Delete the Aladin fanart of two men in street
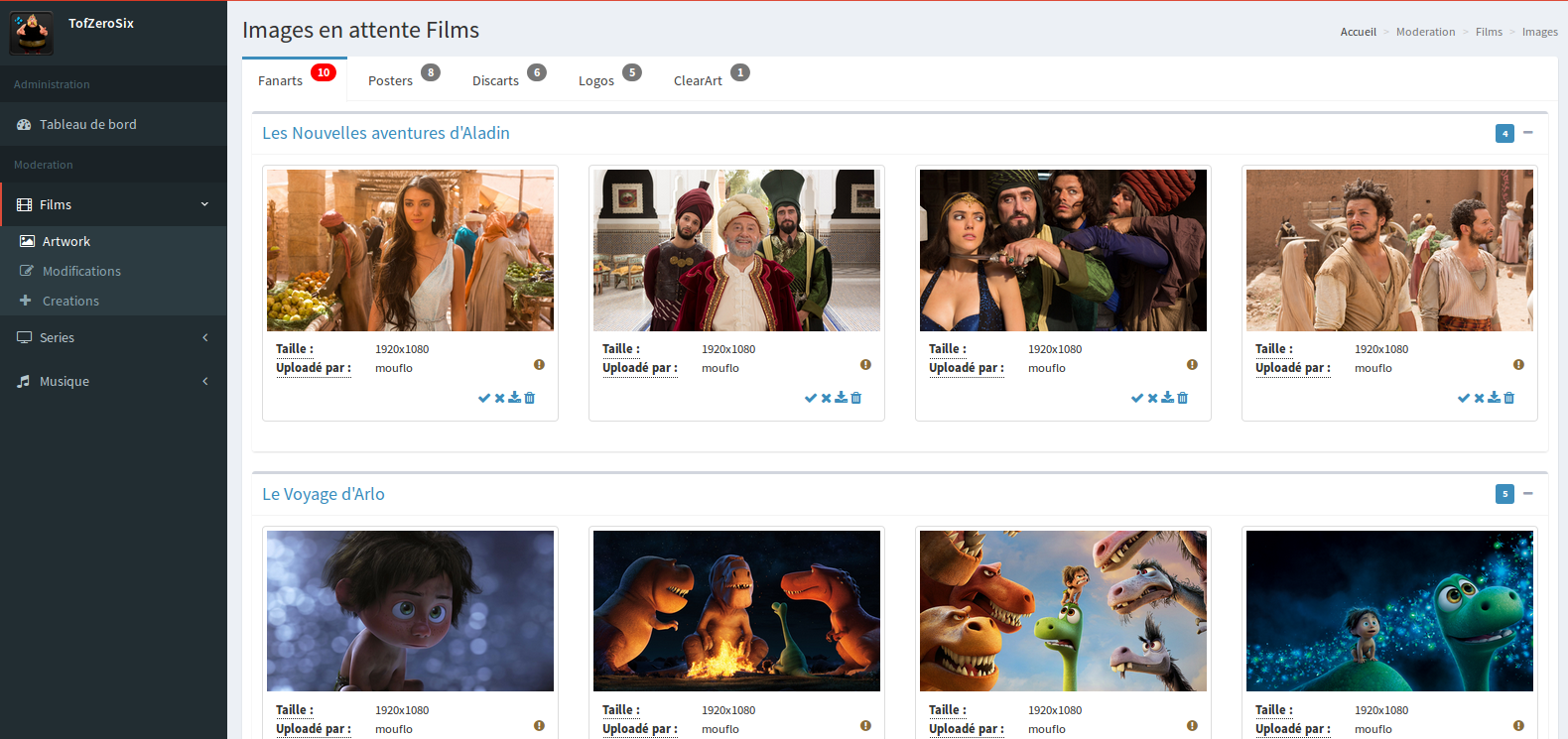Viewport: 1568px width, 739px height. [x=1509, y=398]
